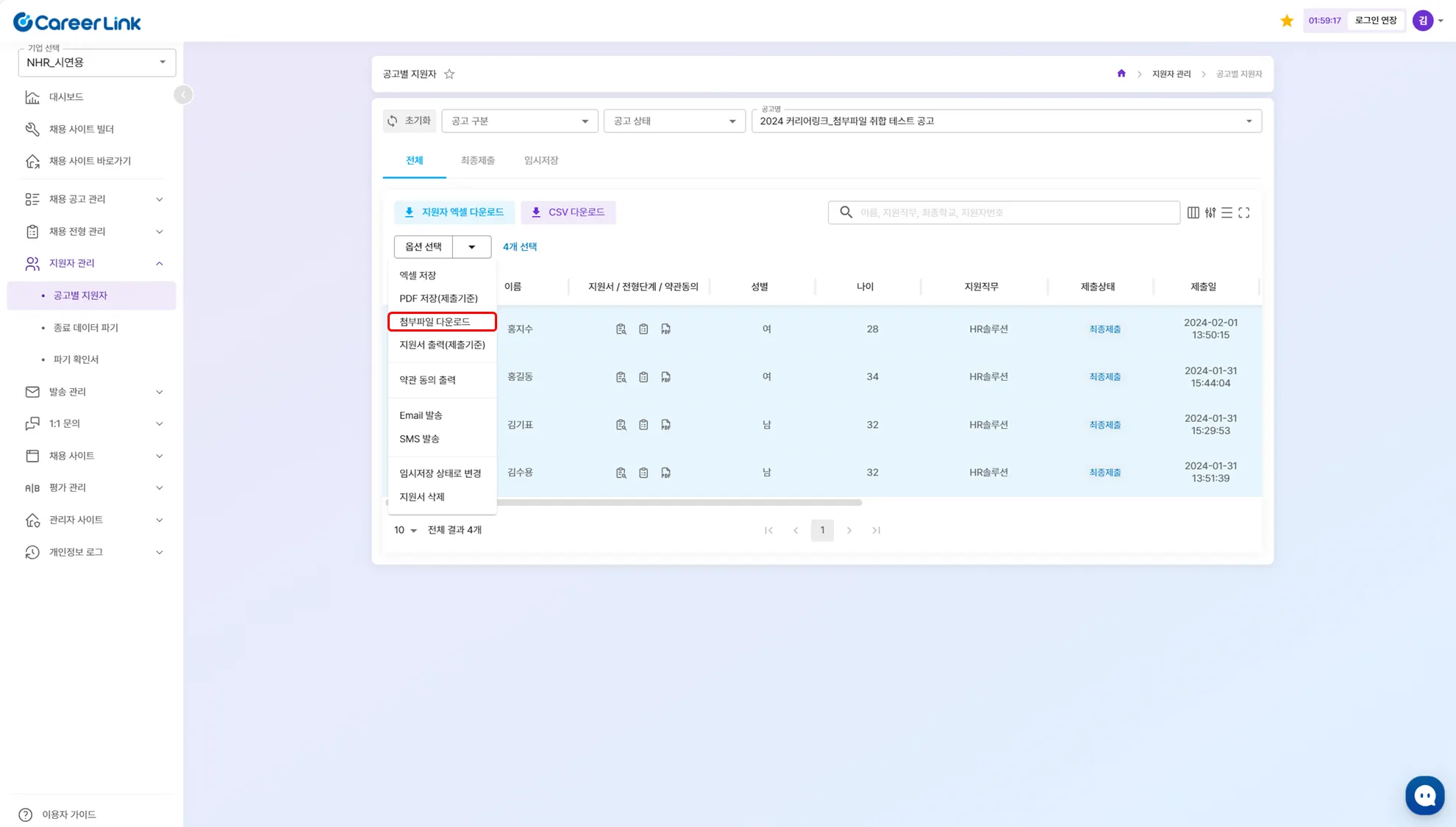The image size is (1456, 827).
Task: Click the row density lines icon
Action: (x=1227, y=212)
